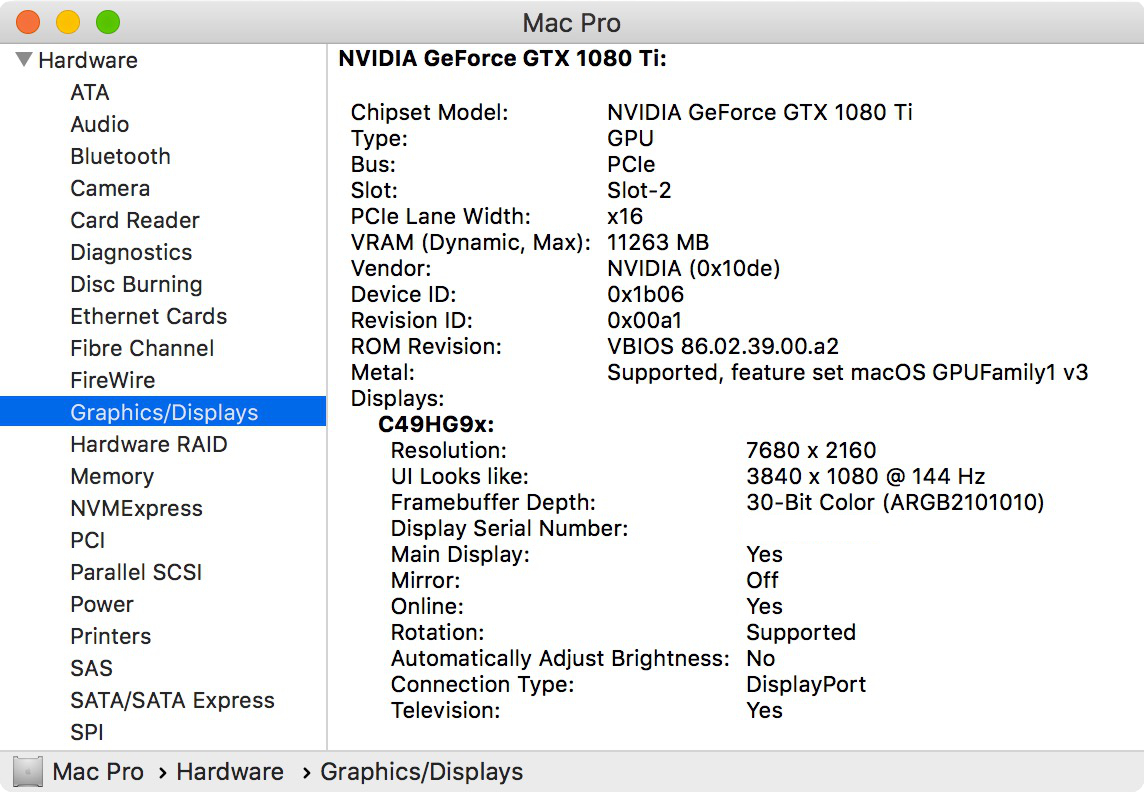Click the NVIDIA GeForce GTX 1080 Ti heading
1144x792 pixels.
(x=503, y=58)
